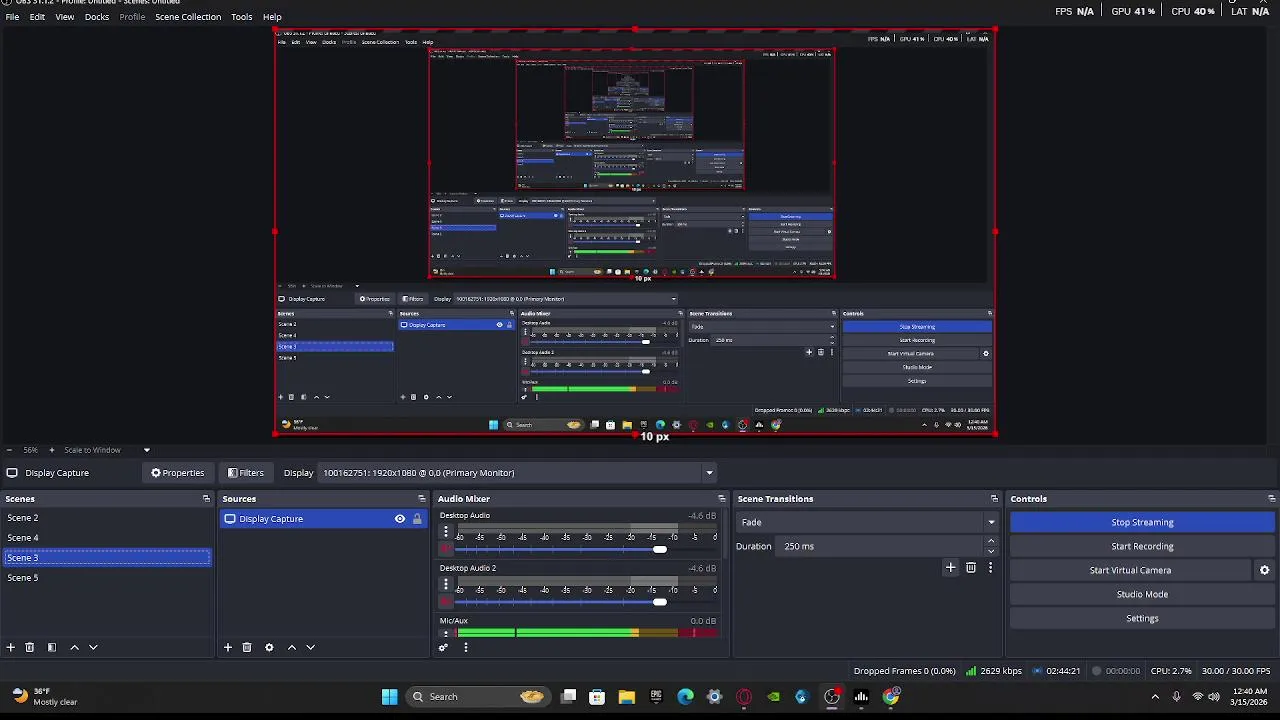Open the View menu
This screenshot has width=1280, height=720.
point(64,17)
